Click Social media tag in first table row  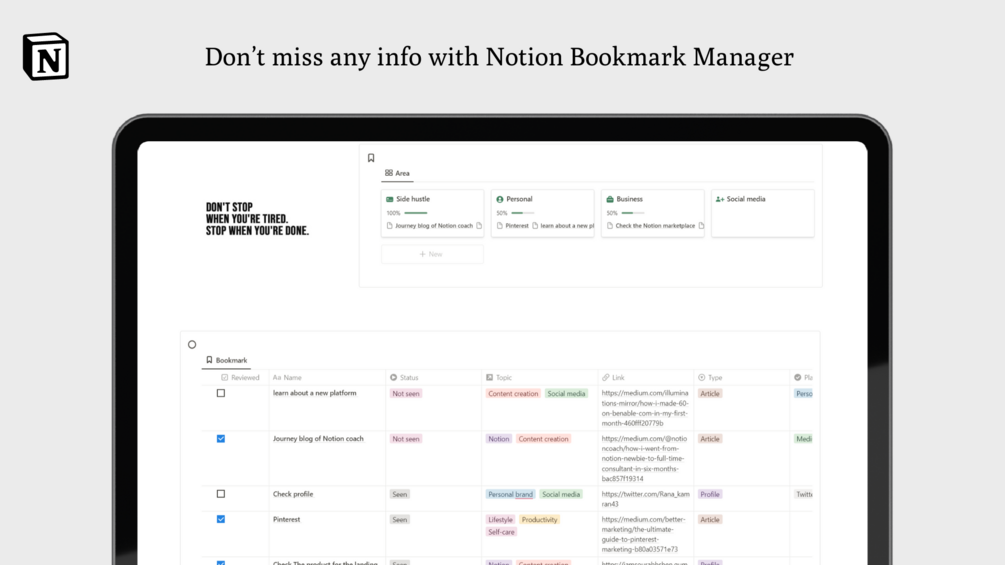pos(567,393)
